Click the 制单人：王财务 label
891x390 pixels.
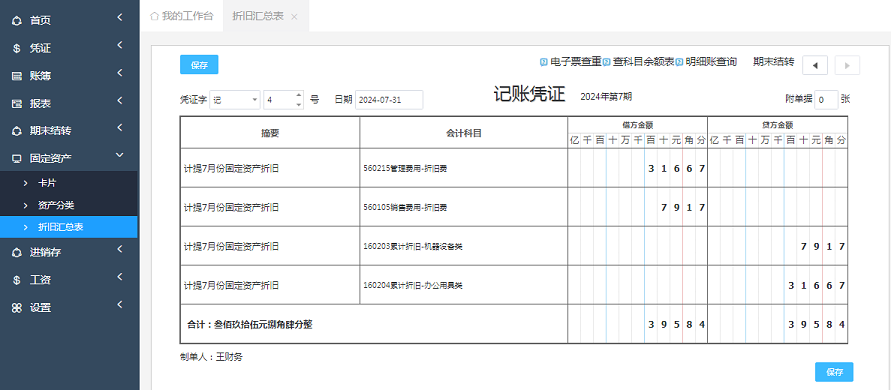pos(211,357)
